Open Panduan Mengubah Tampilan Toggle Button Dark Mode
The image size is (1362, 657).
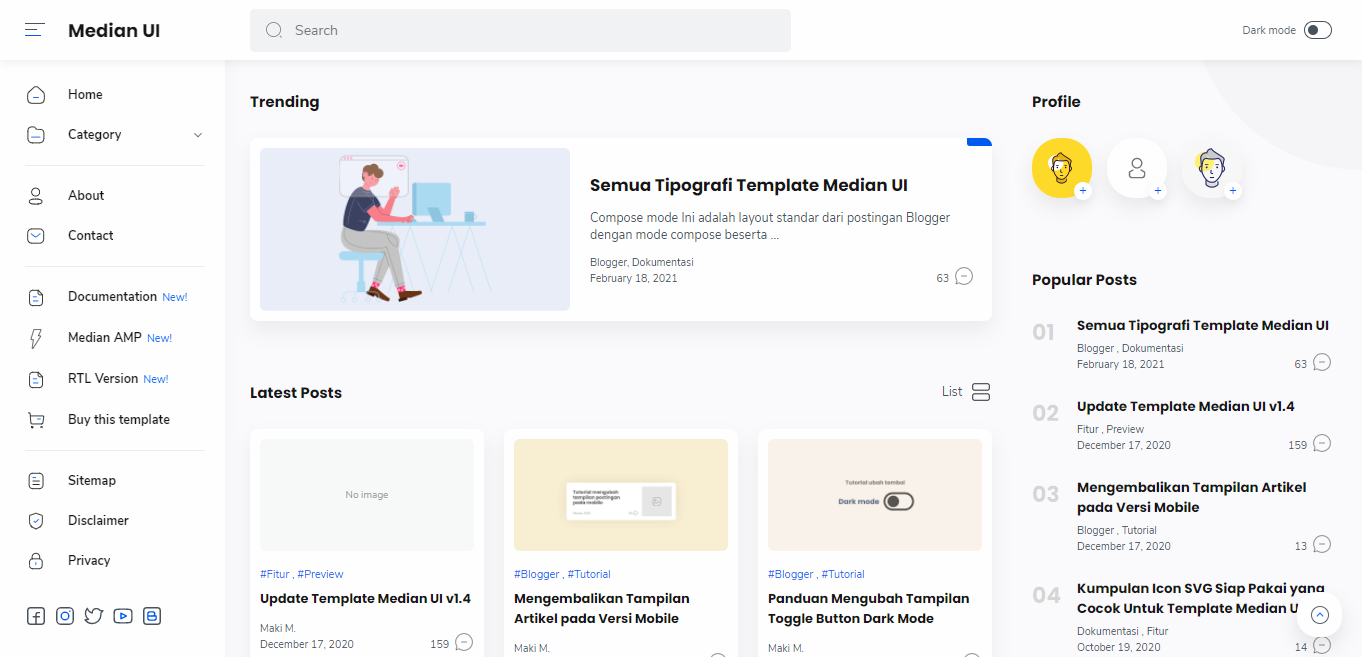[869, 608]
